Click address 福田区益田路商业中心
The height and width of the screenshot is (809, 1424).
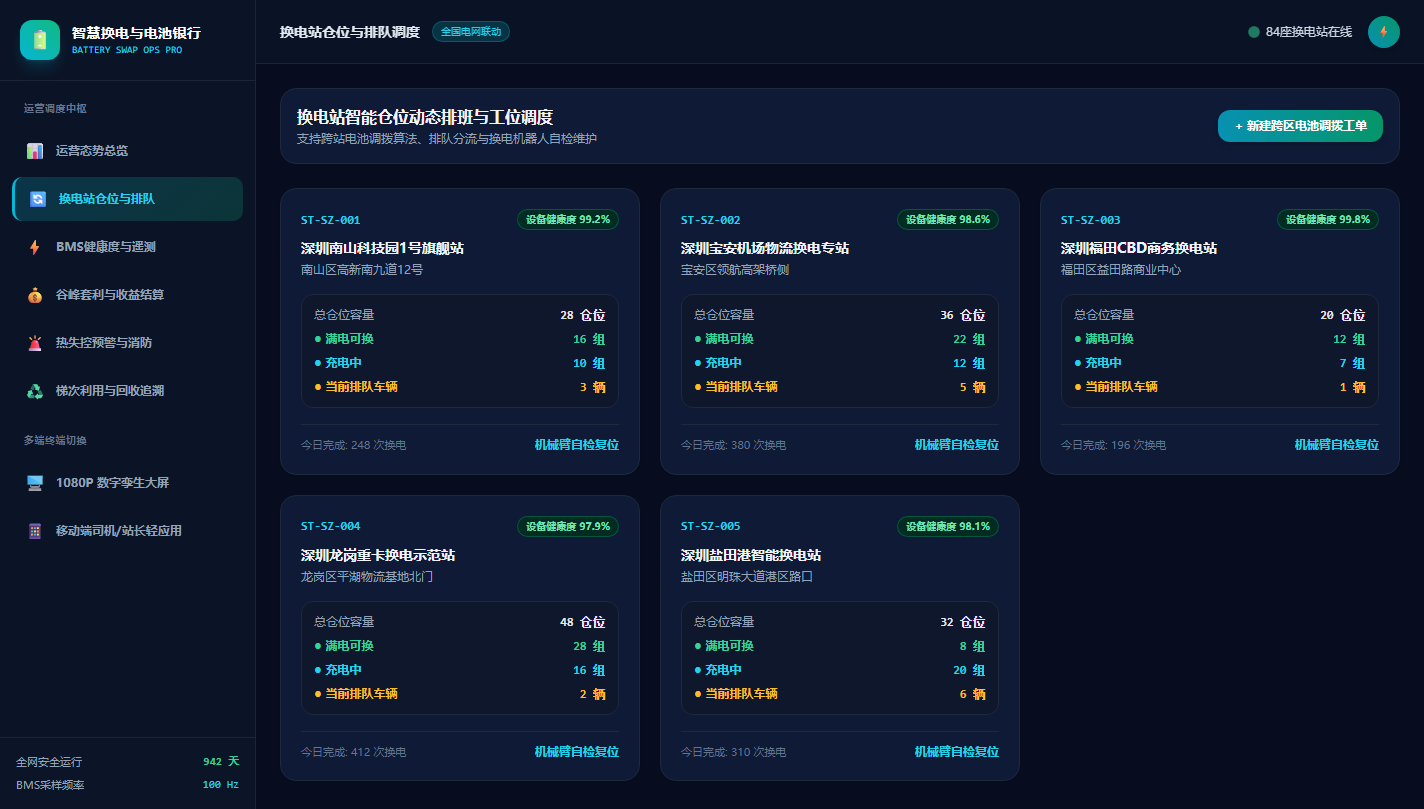[1121, 270]
